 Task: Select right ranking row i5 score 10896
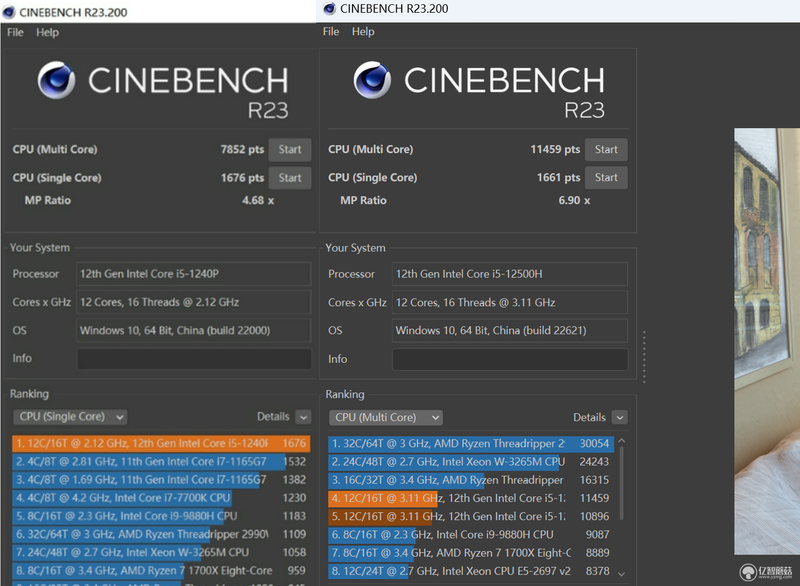tap(471, 517)
